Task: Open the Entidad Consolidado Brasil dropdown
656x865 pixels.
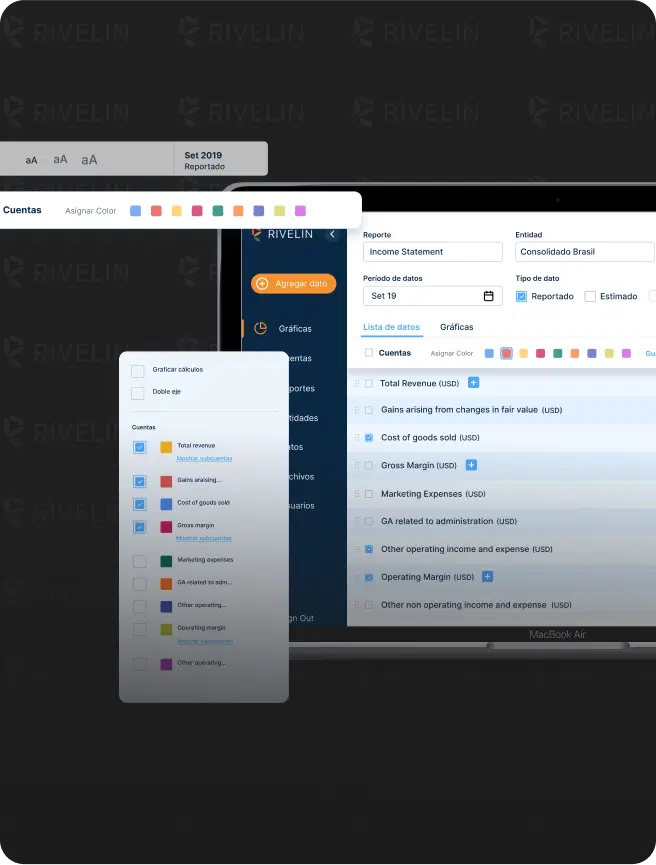Action: [x=585, y=252]
